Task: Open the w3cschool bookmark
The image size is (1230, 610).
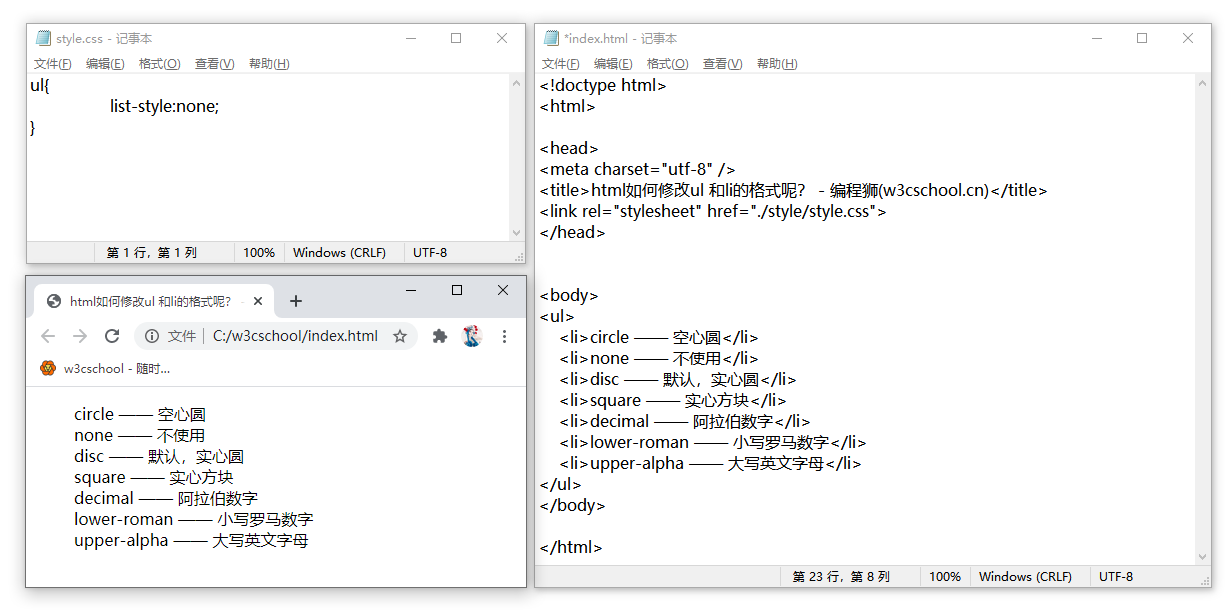Action: pyautogui.click(x=105, y=368)
